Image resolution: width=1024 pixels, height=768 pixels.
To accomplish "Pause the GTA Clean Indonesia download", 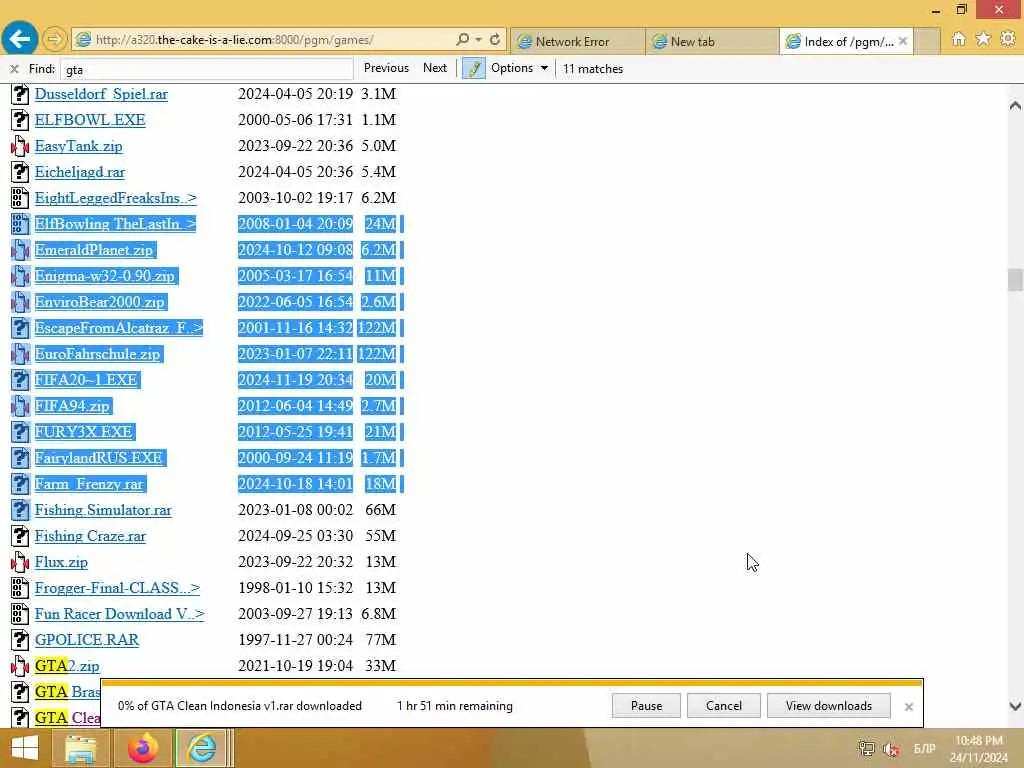I will point(647,706).
